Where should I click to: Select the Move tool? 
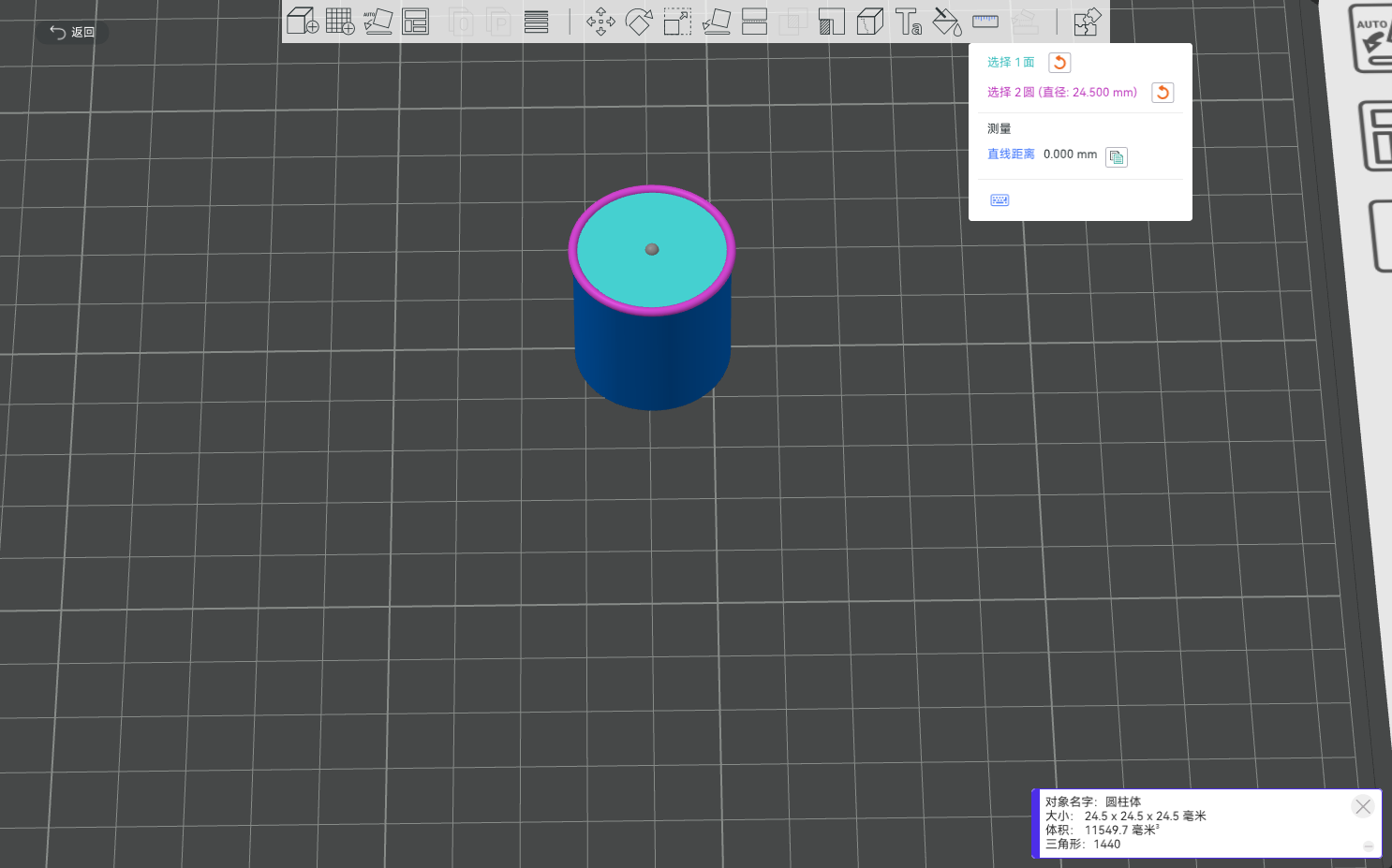click(x=600, y=22)
